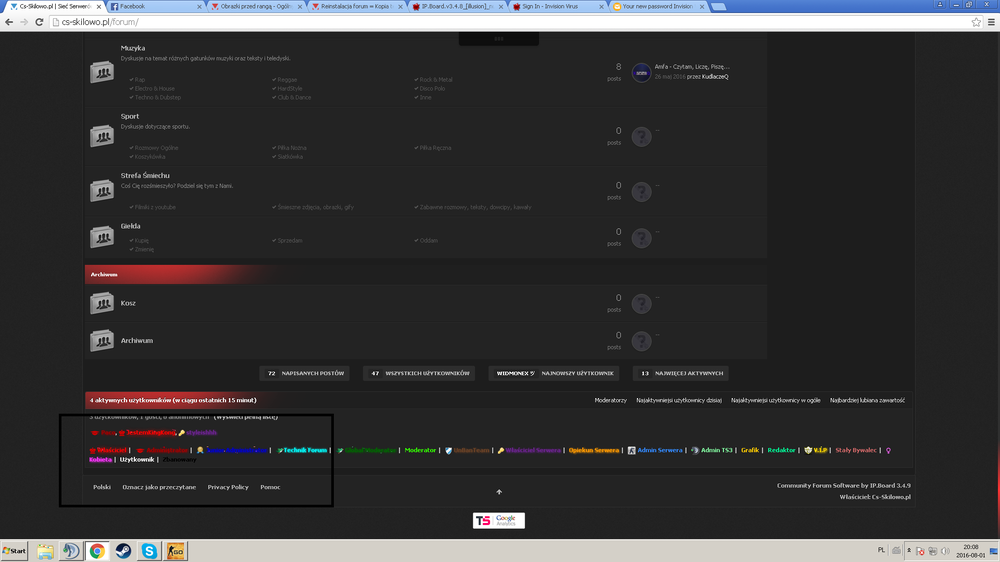Image resolution: width=1000 pixels, height=562 pixels.
Task: Open the Chrome menu hamburger icon
Action: click(990, 22)
